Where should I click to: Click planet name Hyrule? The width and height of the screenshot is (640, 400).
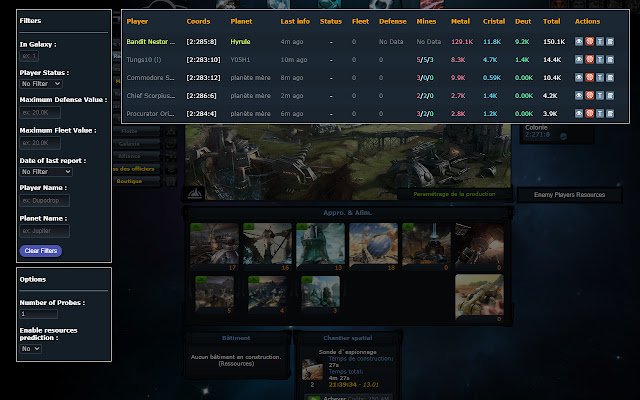[240, 41]
